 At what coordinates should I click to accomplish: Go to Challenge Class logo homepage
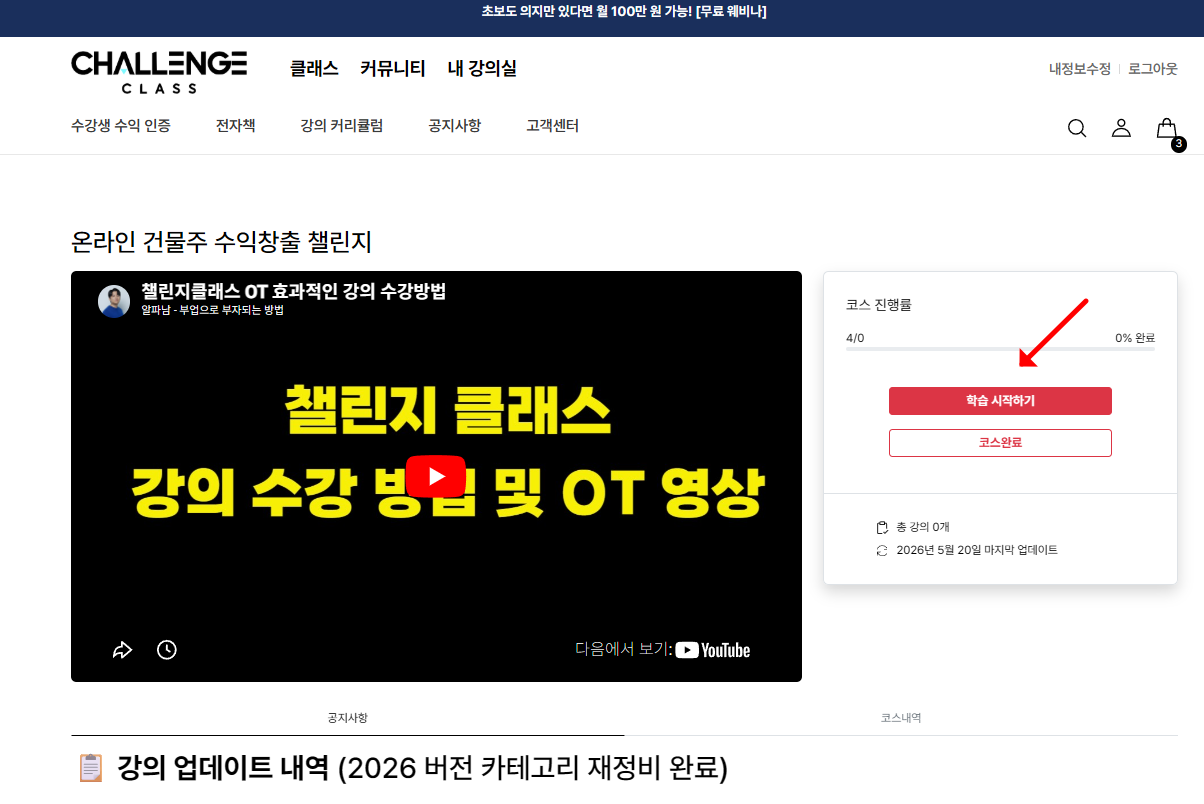click(x=159, y=71)
